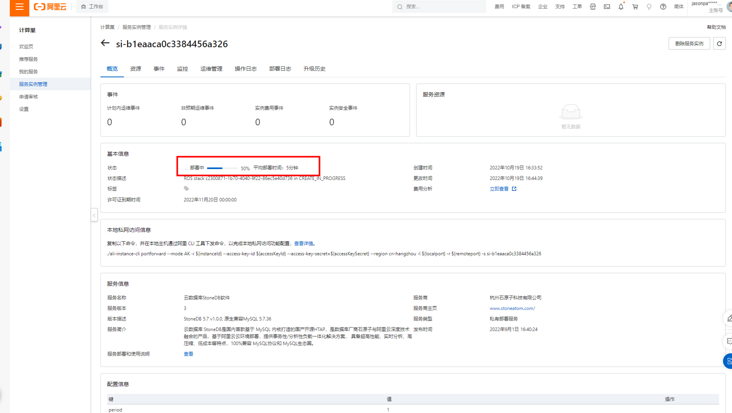Viewport: 732px width, 413px height.
Task: Click the 服务实例管理 breadcrumb
Action: tap(136, 27)
